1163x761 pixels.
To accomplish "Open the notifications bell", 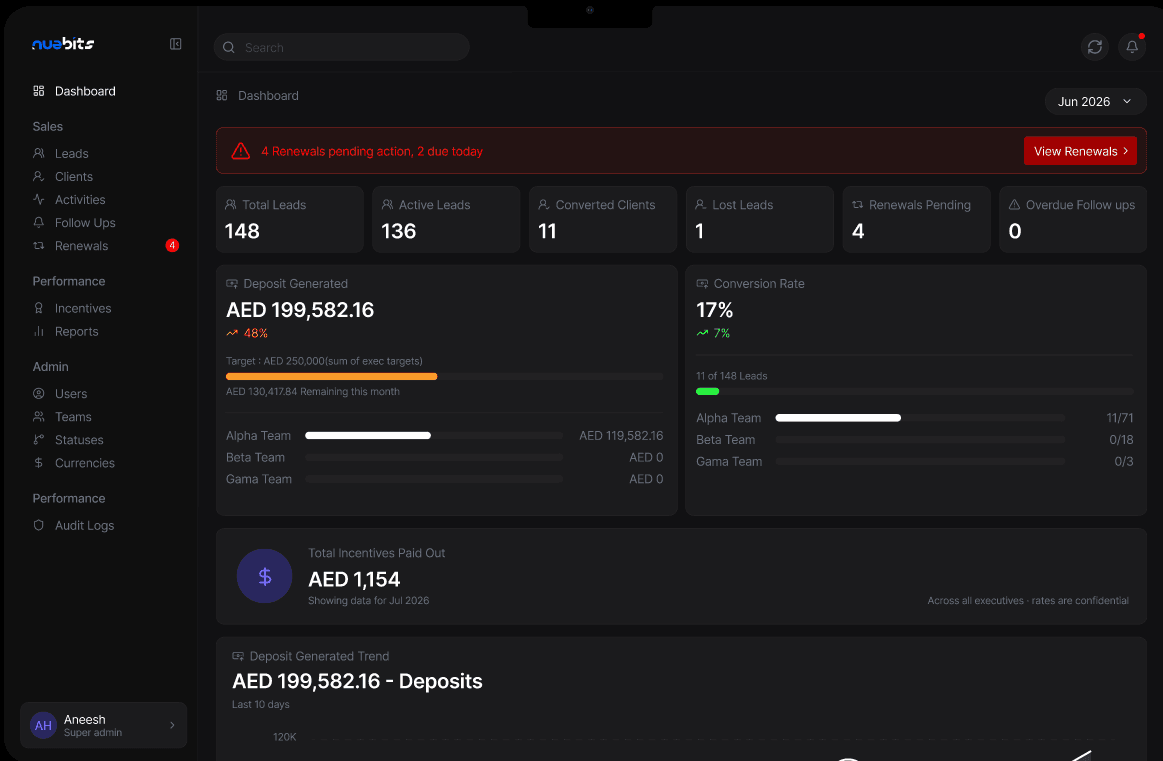I will point(1132,47).
